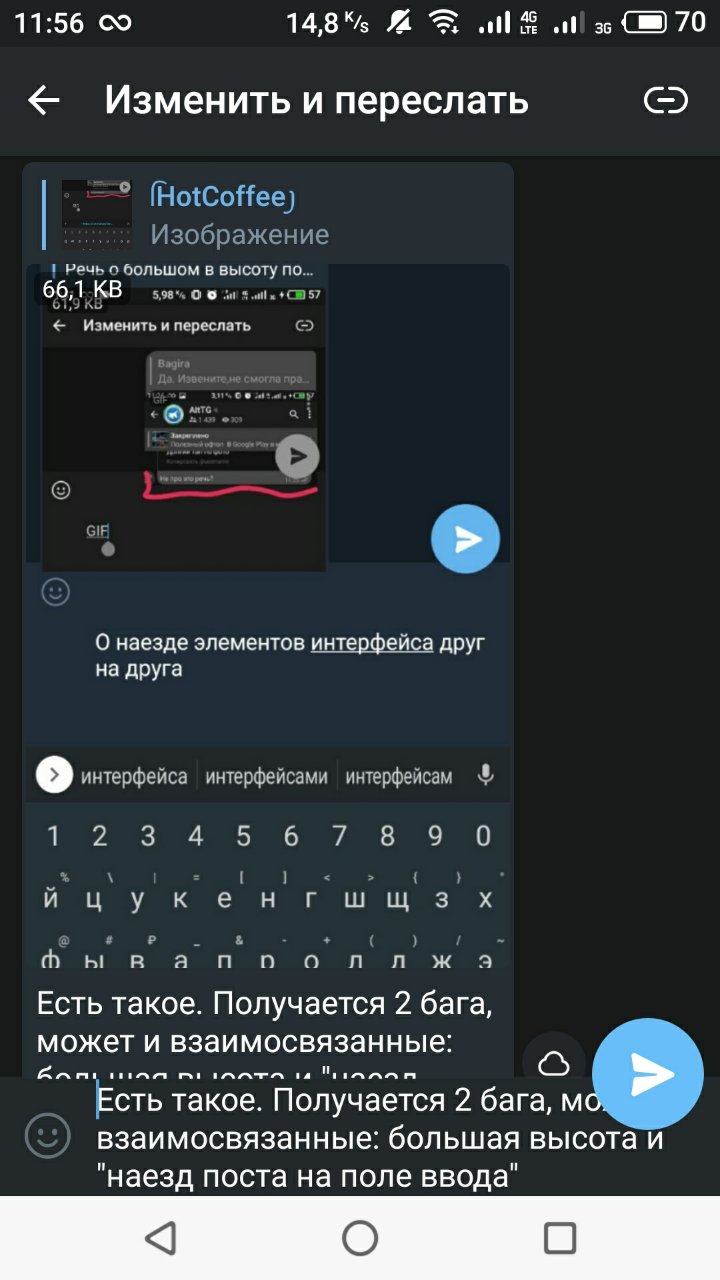
Task: Tap the smiley icon under the screenshot
Action: pos(56,592)
